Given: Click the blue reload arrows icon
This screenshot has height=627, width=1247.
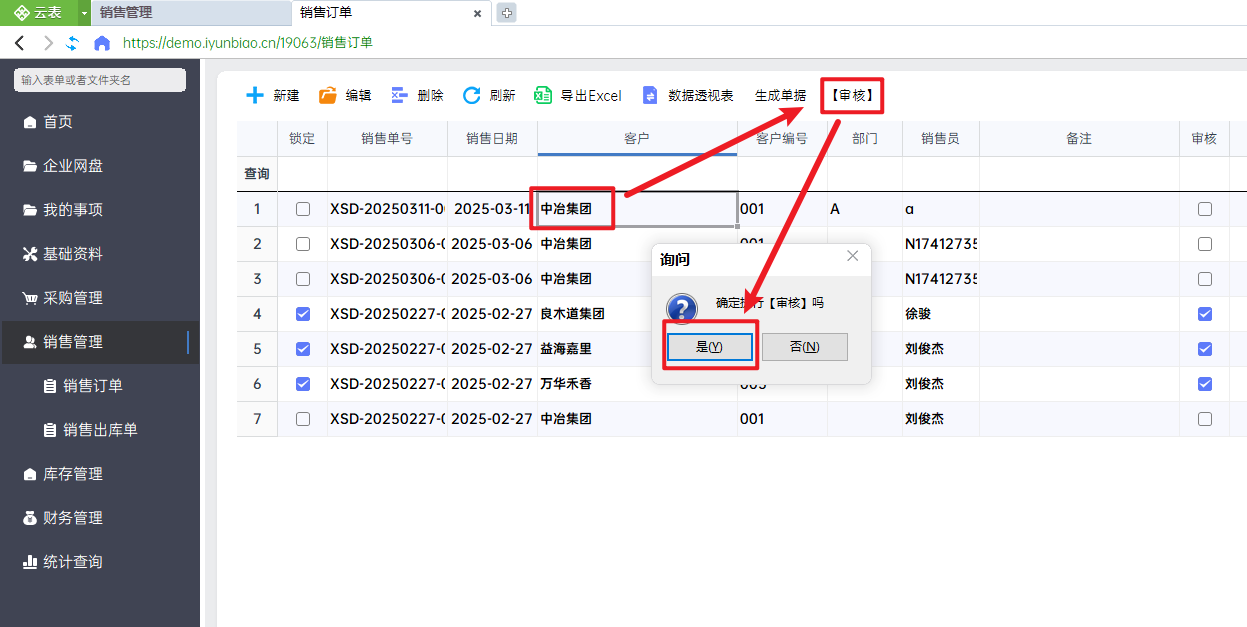Looking at the screenshot, I should (72, 43).
